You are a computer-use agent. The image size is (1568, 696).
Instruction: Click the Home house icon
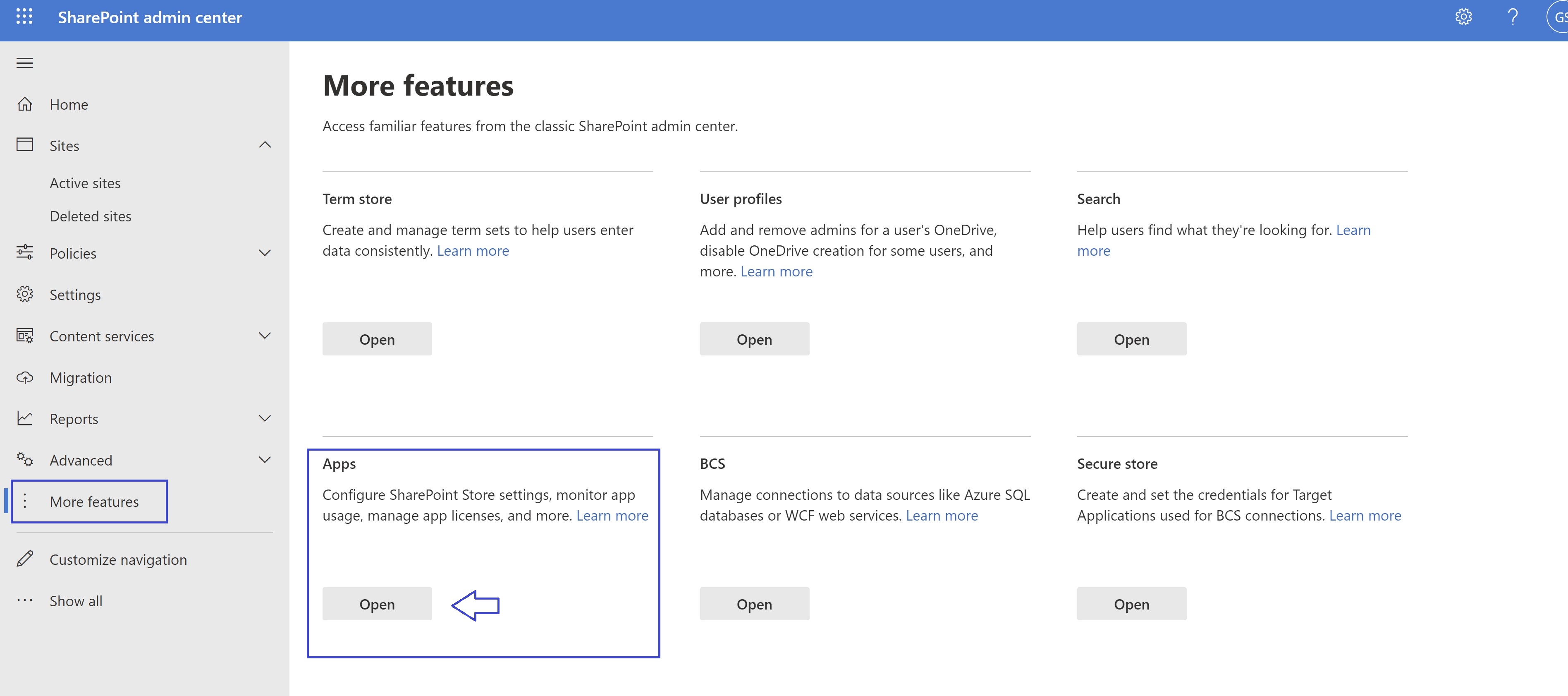24,104
